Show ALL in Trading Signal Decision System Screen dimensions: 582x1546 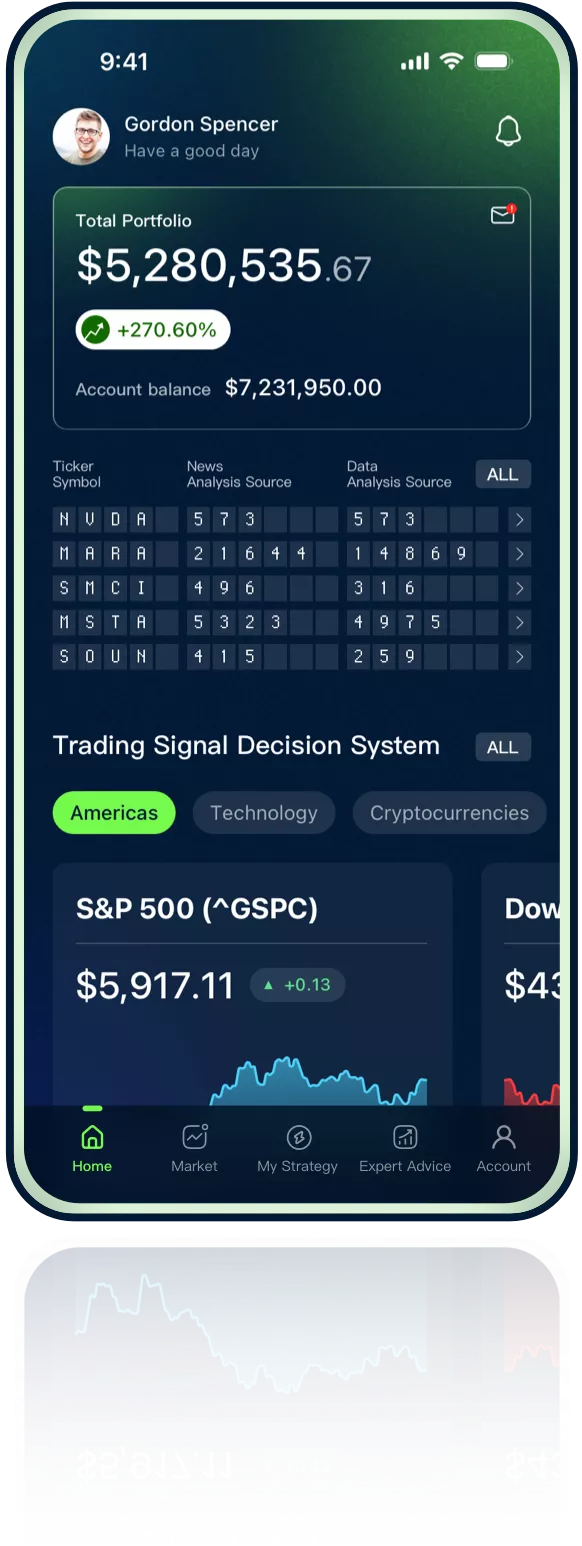pyautogui.click(x=503, y=747)
